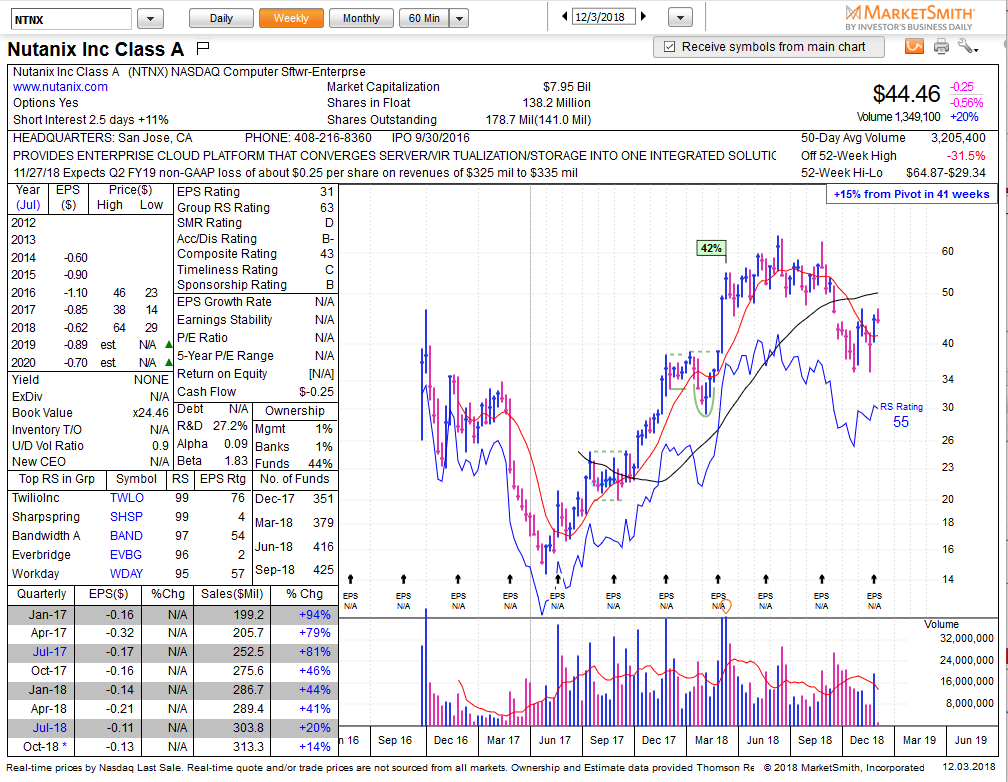Click the 50-Day Avg Volume value 3,205,400
This screenshot has width=1008, height=782.
(958, 138)
